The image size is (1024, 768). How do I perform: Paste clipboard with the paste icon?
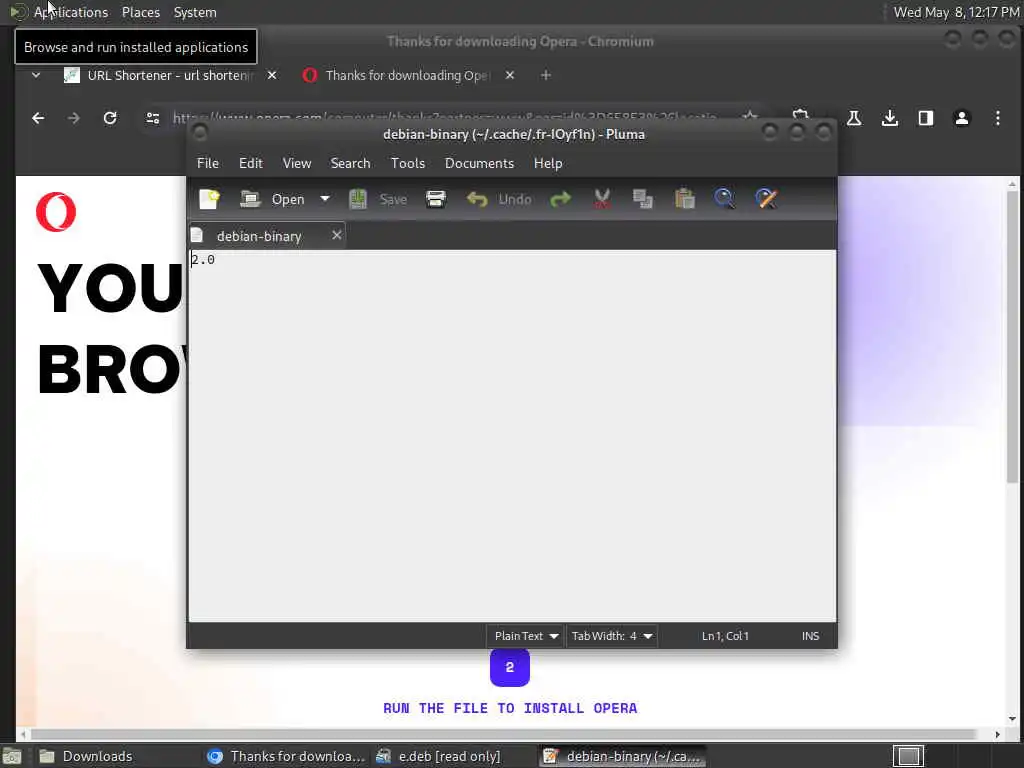(684, 199)
